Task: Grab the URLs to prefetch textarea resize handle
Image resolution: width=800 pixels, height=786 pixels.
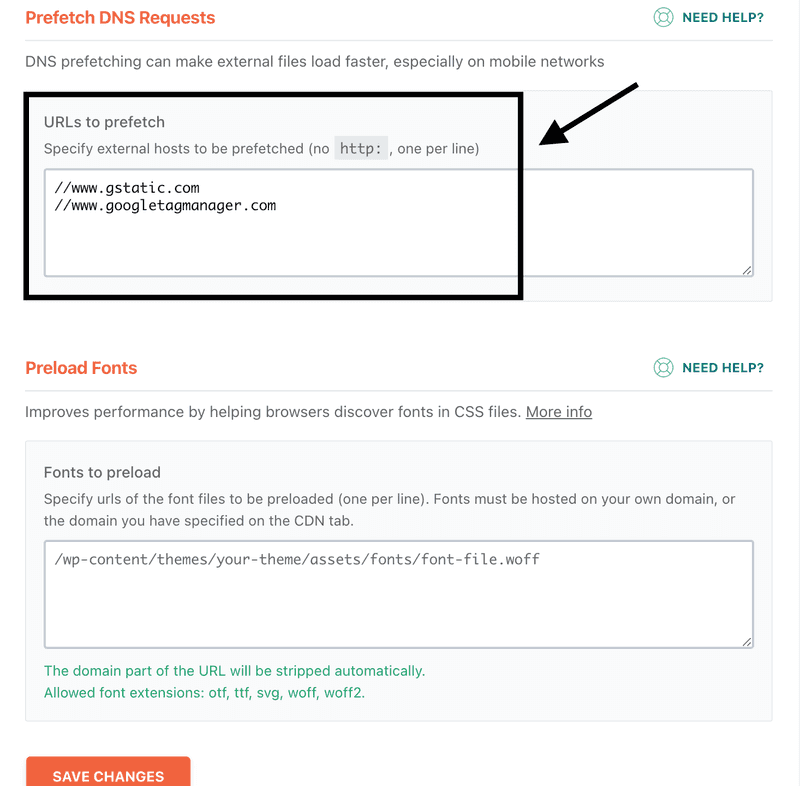Action: [747, 269]
